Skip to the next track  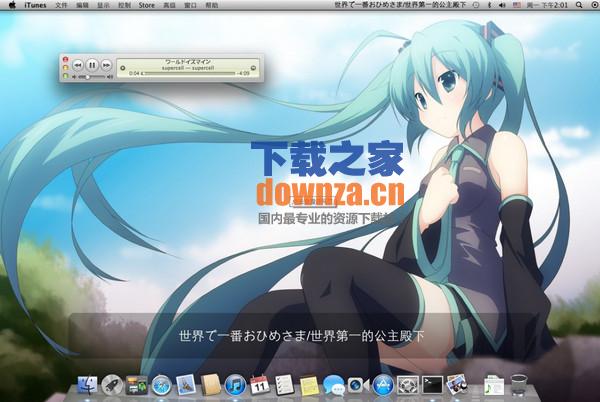point(106,65)
